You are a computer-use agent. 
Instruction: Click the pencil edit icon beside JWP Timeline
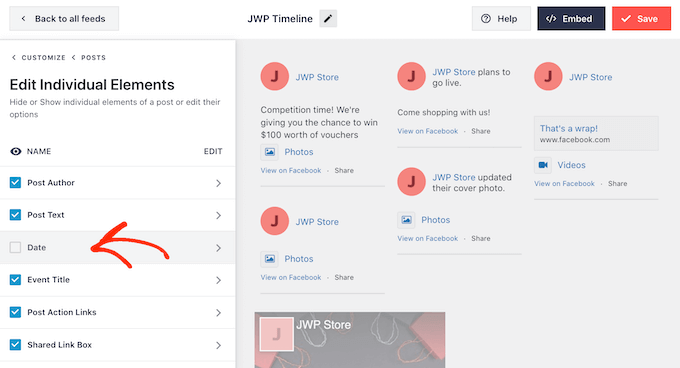pos(328,19)
